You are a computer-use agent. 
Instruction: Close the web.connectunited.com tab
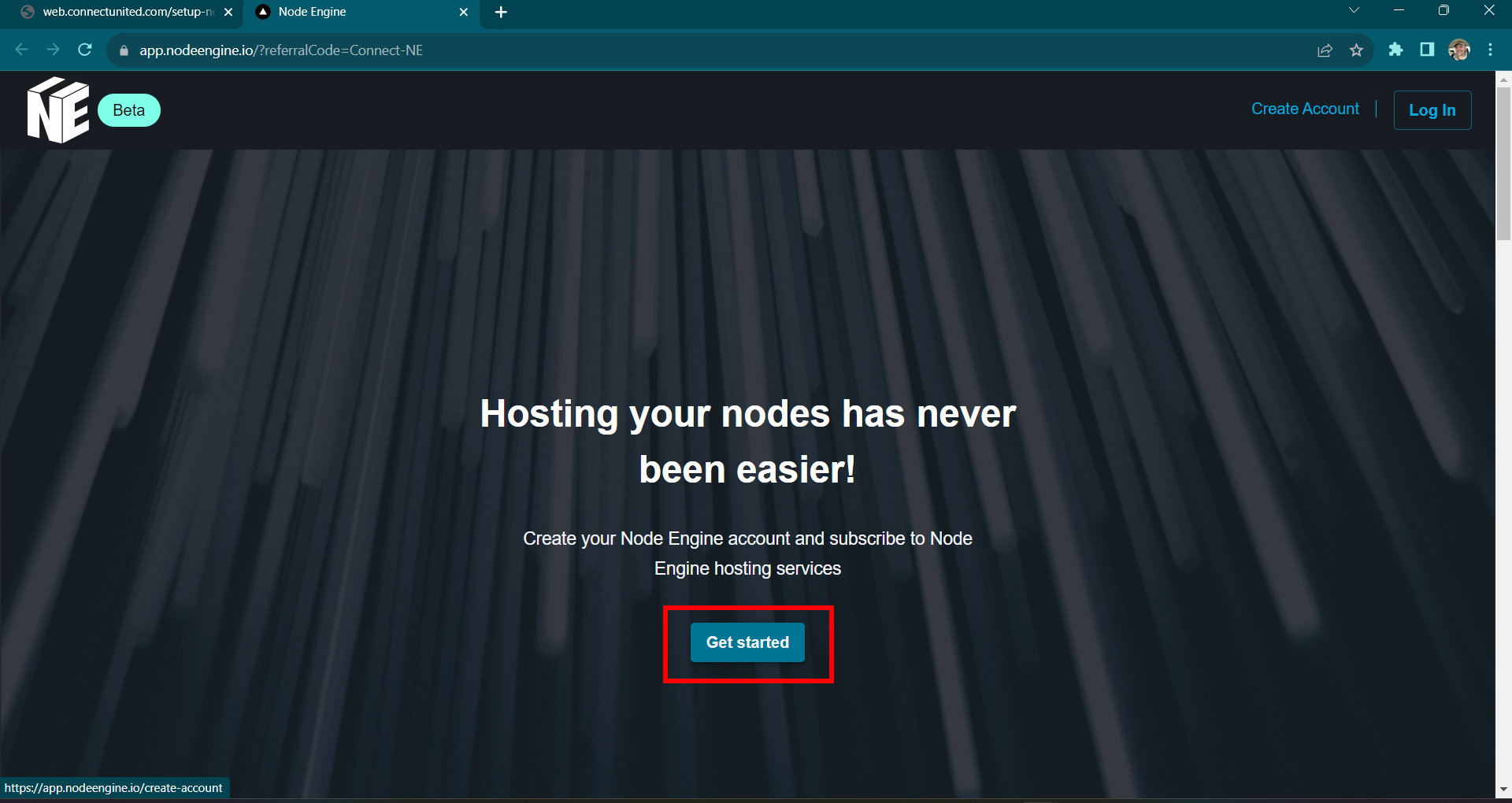[228, 12]
